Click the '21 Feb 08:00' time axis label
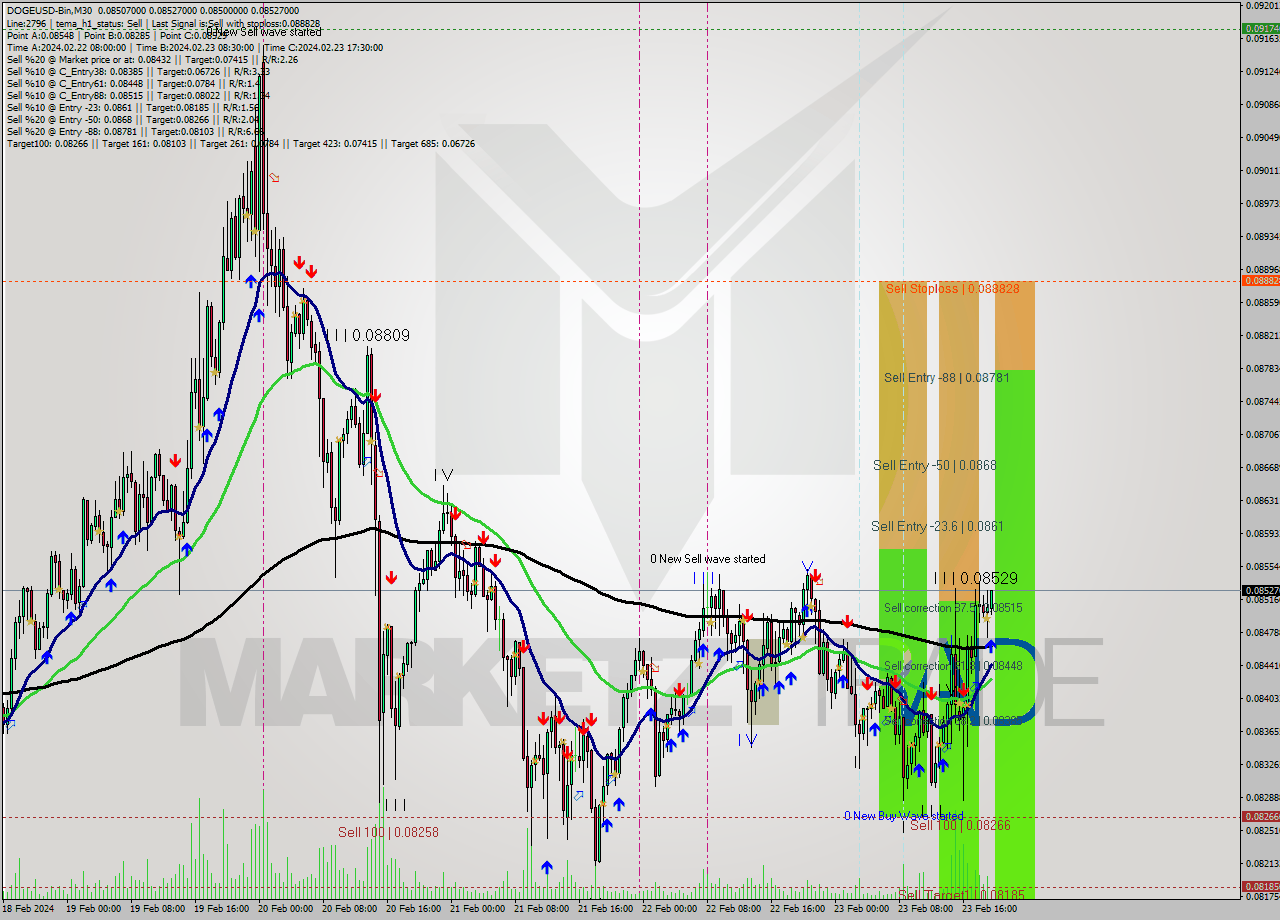Screen dimensions: 1280x920 point(541,909)
